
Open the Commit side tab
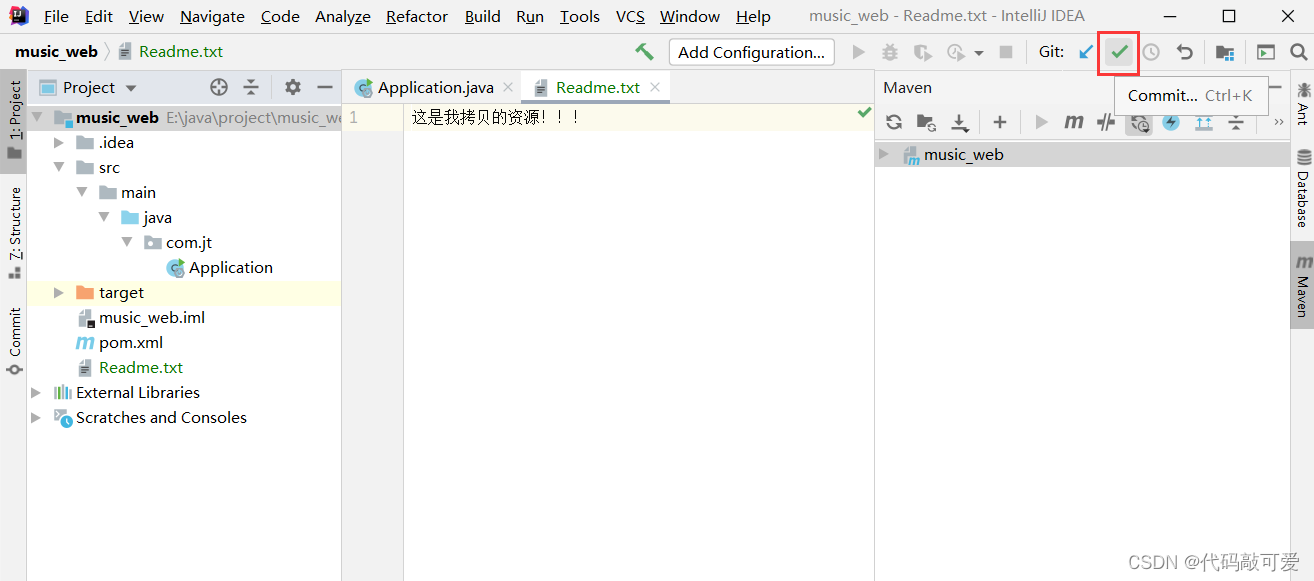pos(15,341)
